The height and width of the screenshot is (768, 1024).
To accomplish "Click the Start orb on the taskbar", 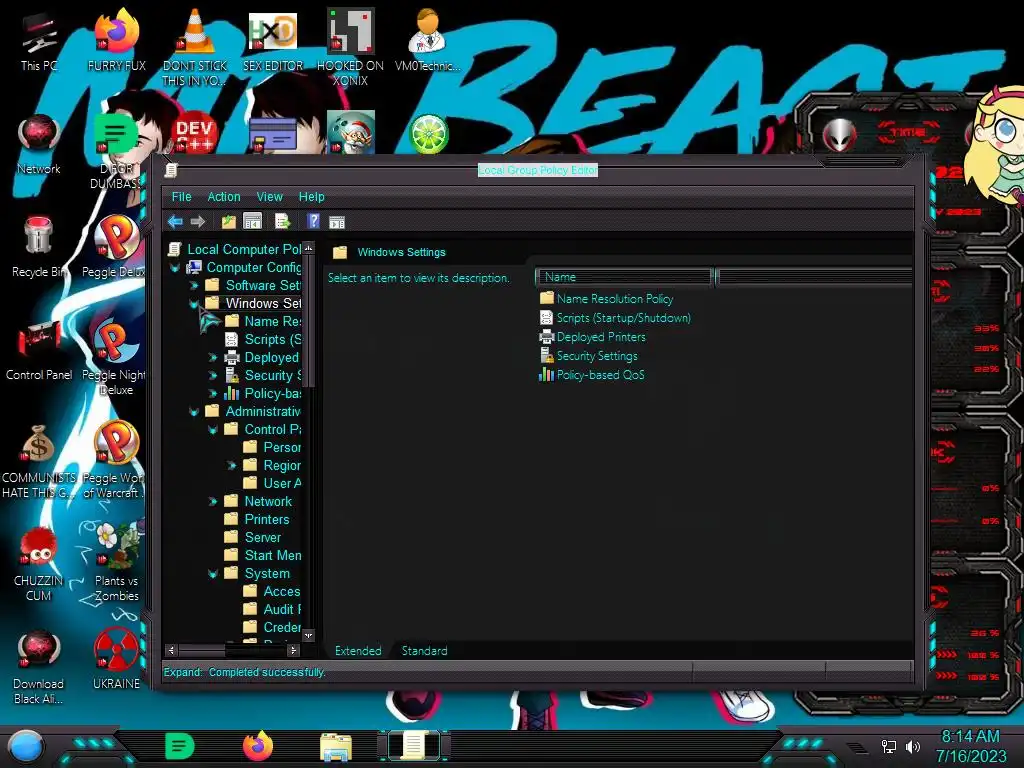I will click(26, 746).
